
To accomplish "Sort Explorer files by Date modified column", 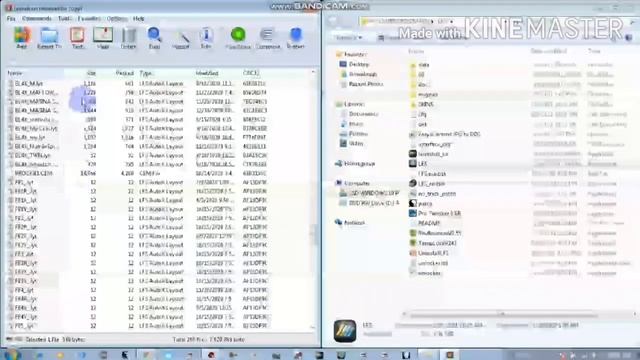I will [549, 51].
